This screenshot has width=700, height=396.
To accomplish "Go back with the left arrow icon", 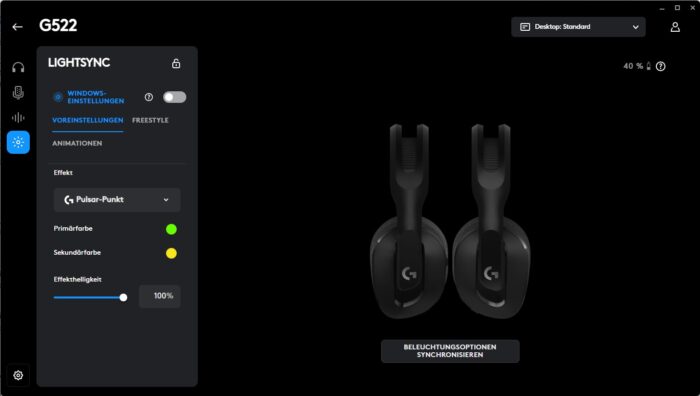I will [x=17, y=27].
